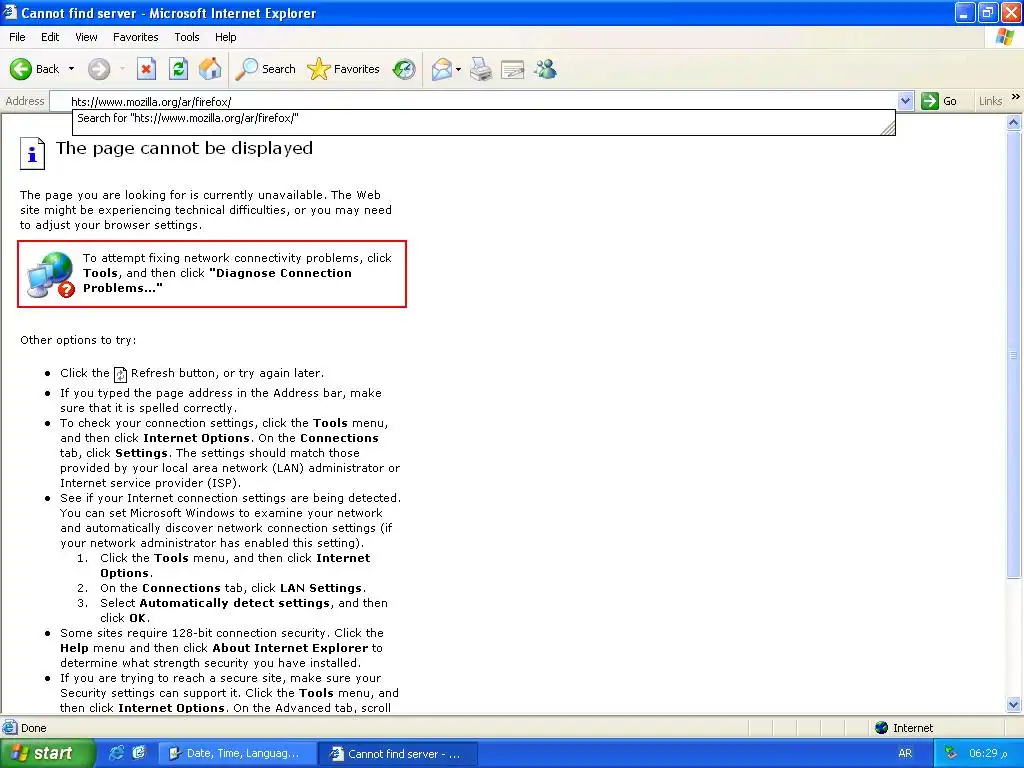This screenshot has height=768, width=1024.
Task: Open the Search pane from toolbar
Action: pyautogui.click(x=265, y=69)
